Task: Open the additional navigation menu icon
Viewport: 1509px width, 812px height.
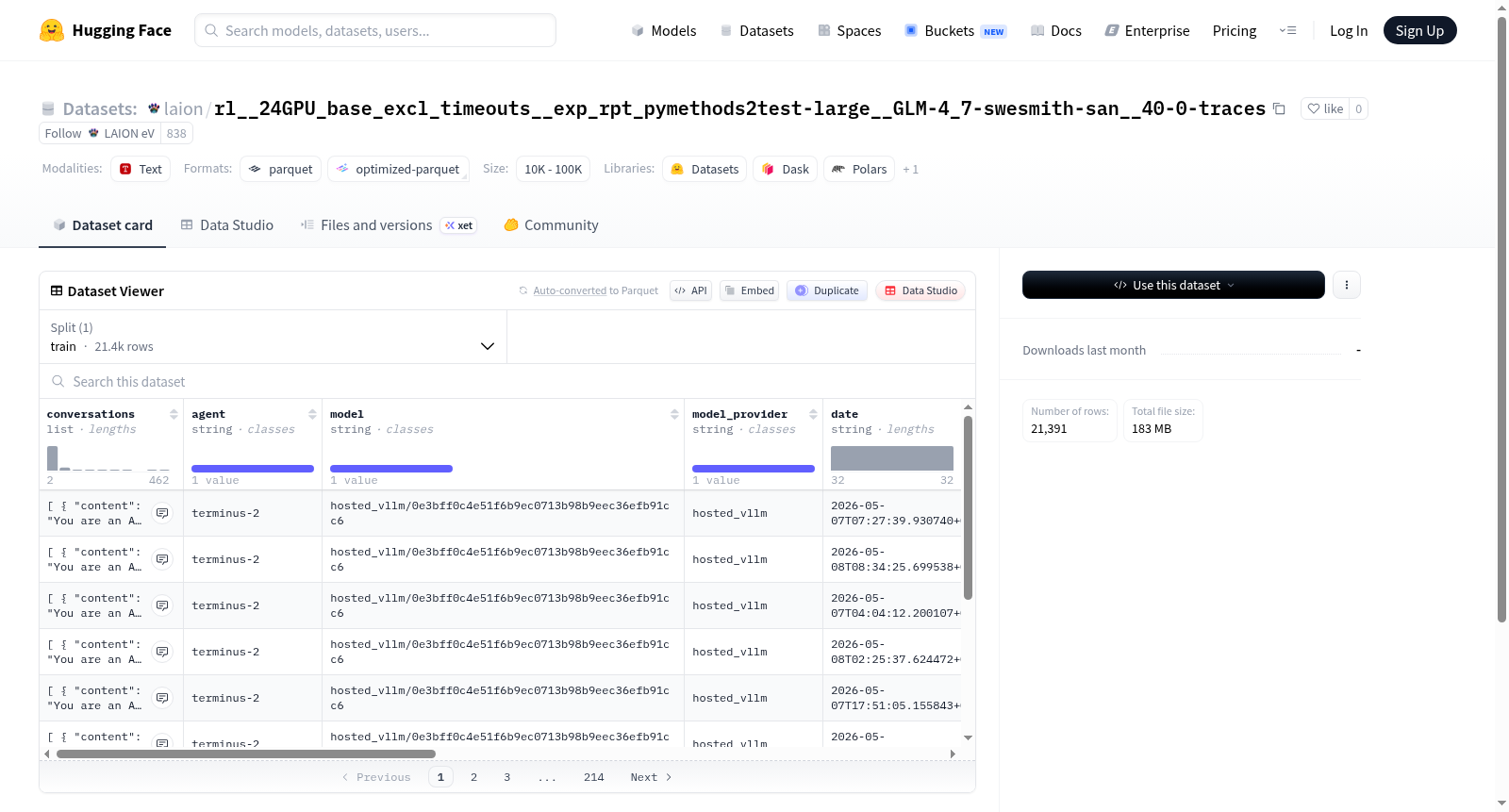Action: click(x=1287, y=31)
